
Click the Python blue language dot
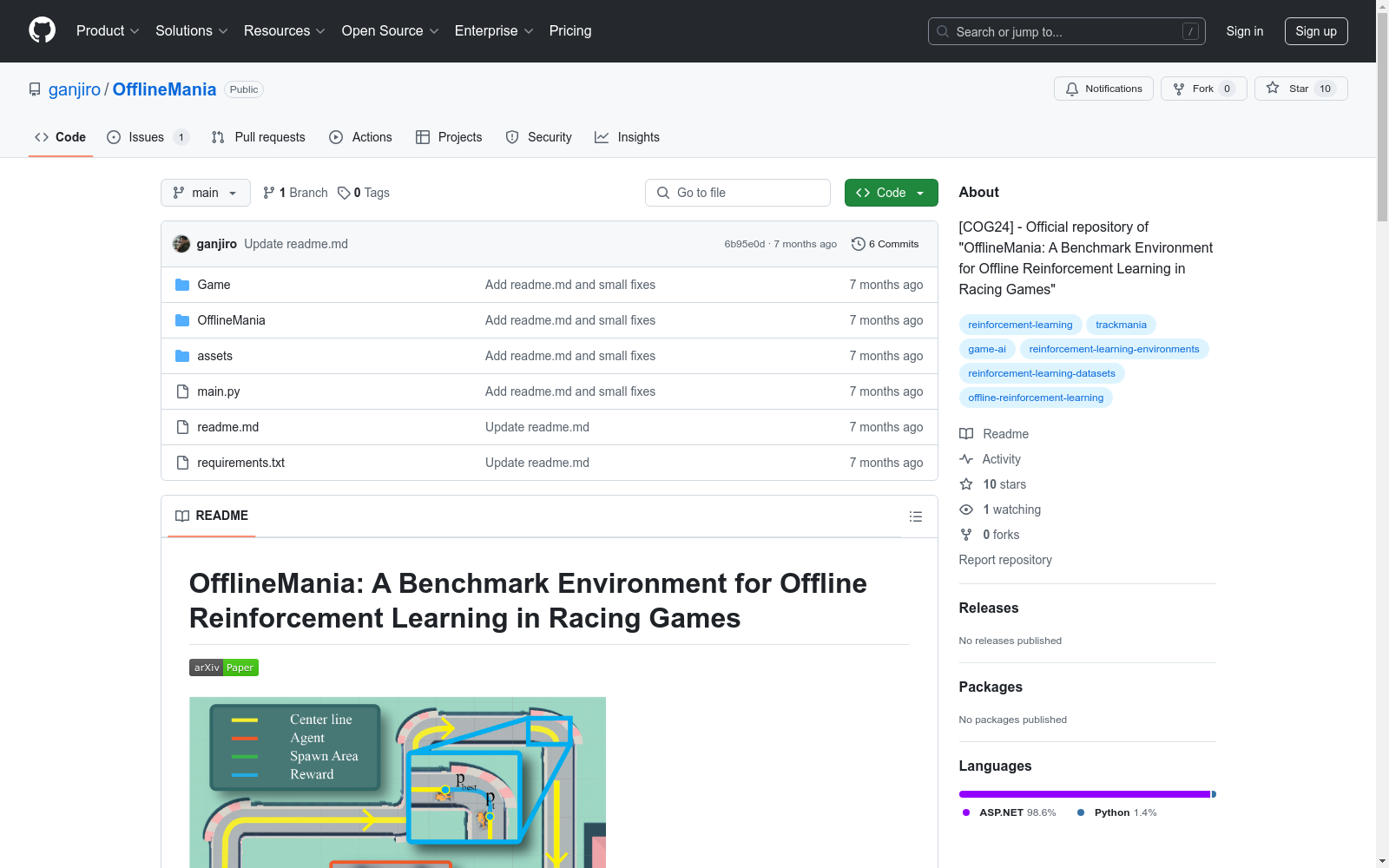tap(1081, 812)
